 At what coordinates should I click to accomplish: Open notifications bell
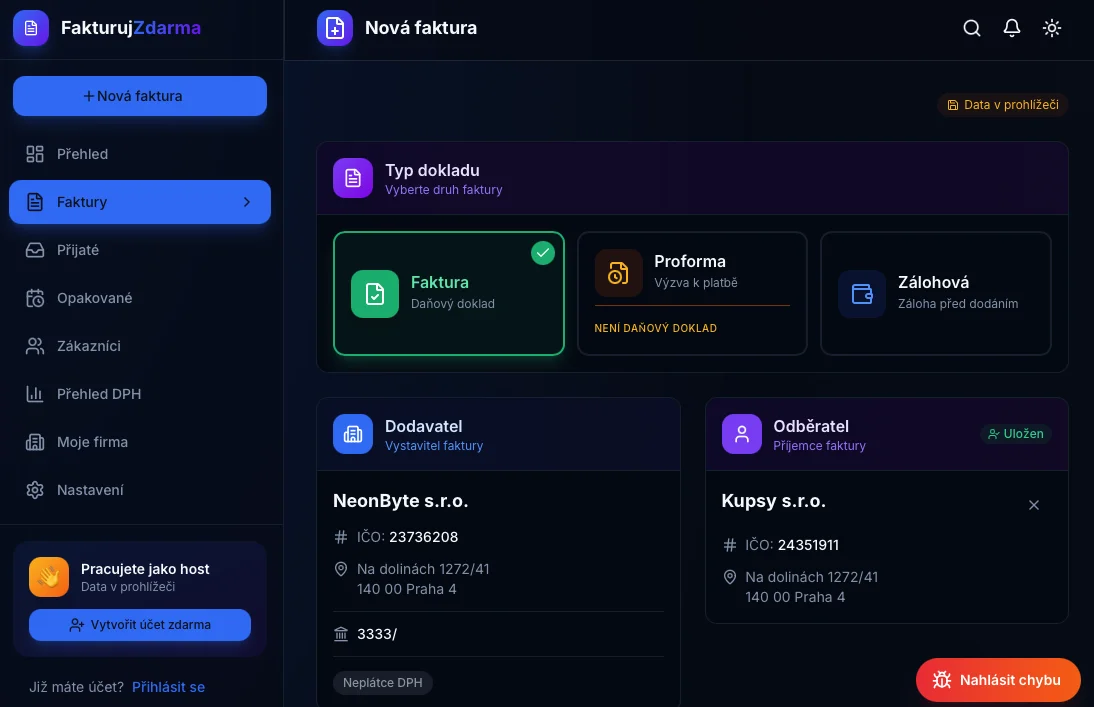coord(1011,28)
